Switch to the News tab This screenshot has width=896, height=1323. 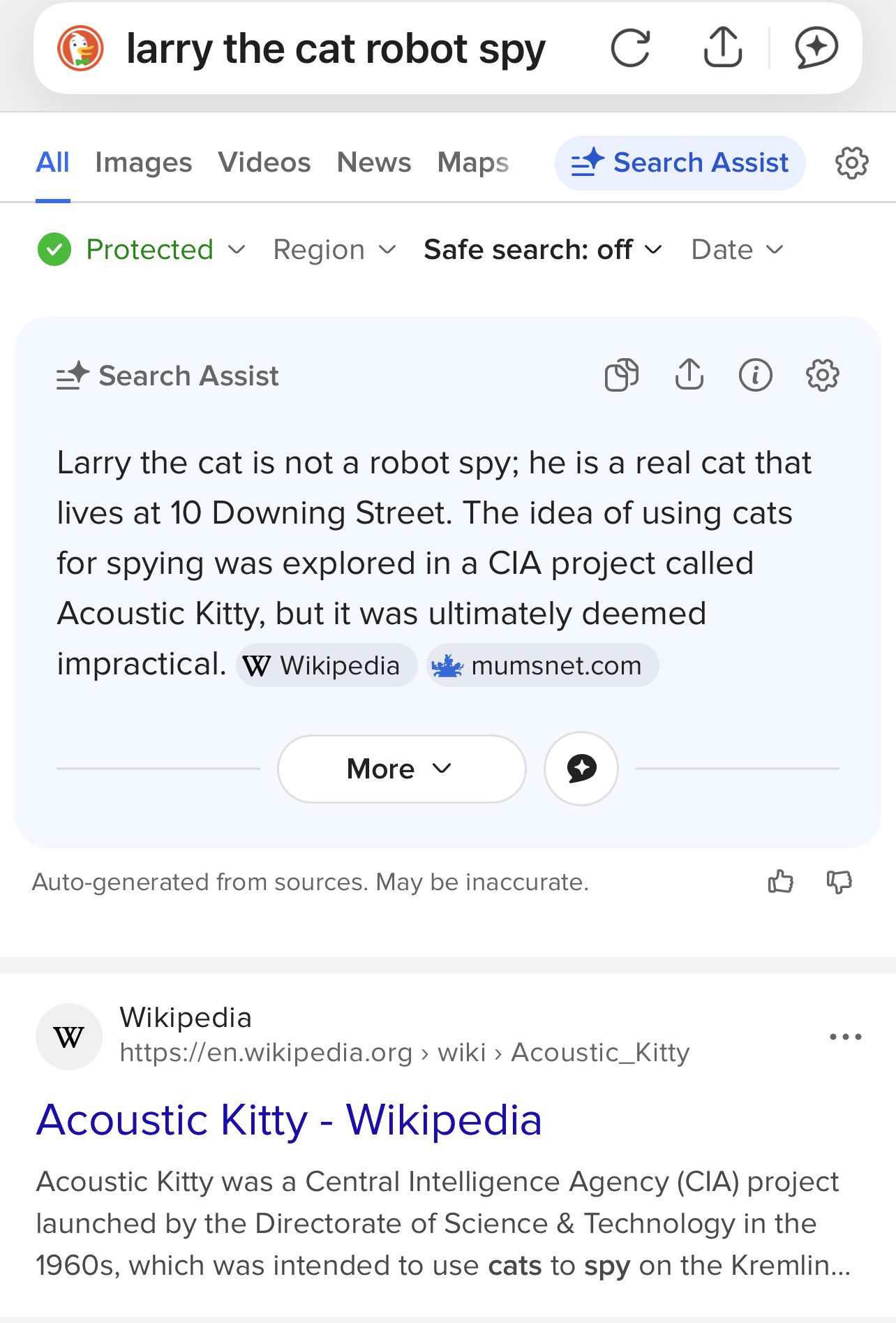(x=373, y=163)
